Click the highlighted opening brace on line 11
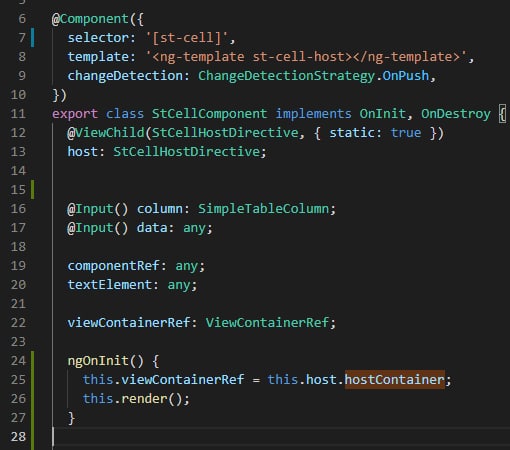The width and height of the screenshot is (510, 450). tap(502, 114)
